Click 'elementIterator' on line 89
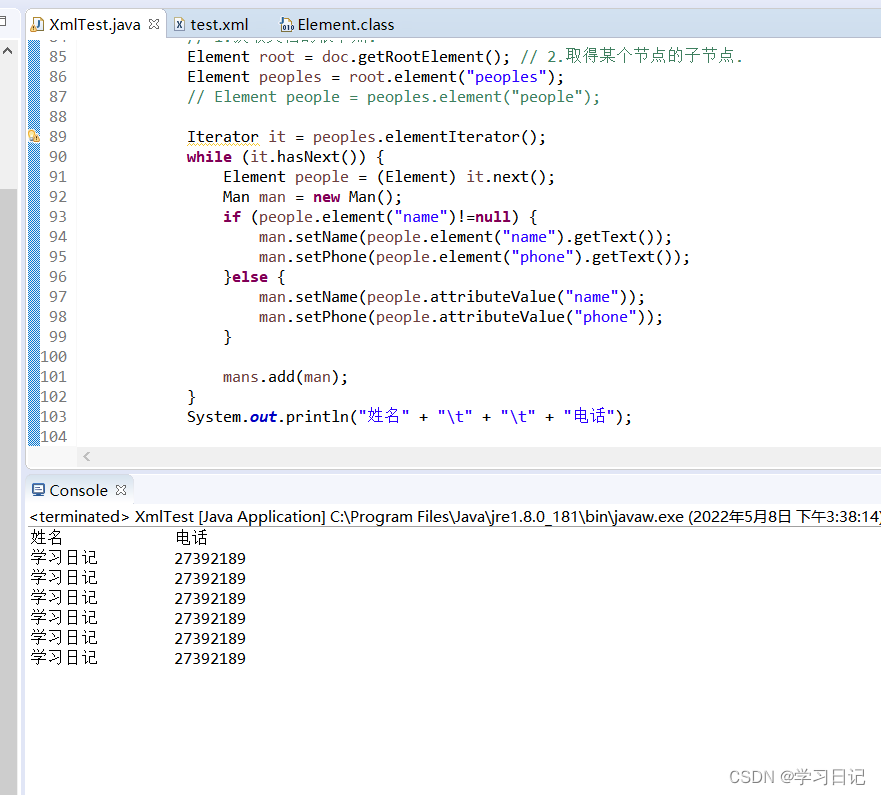Image resolution: width=881 pixels, height=795 pixels. pyautogui.click(x=452, y=137)
